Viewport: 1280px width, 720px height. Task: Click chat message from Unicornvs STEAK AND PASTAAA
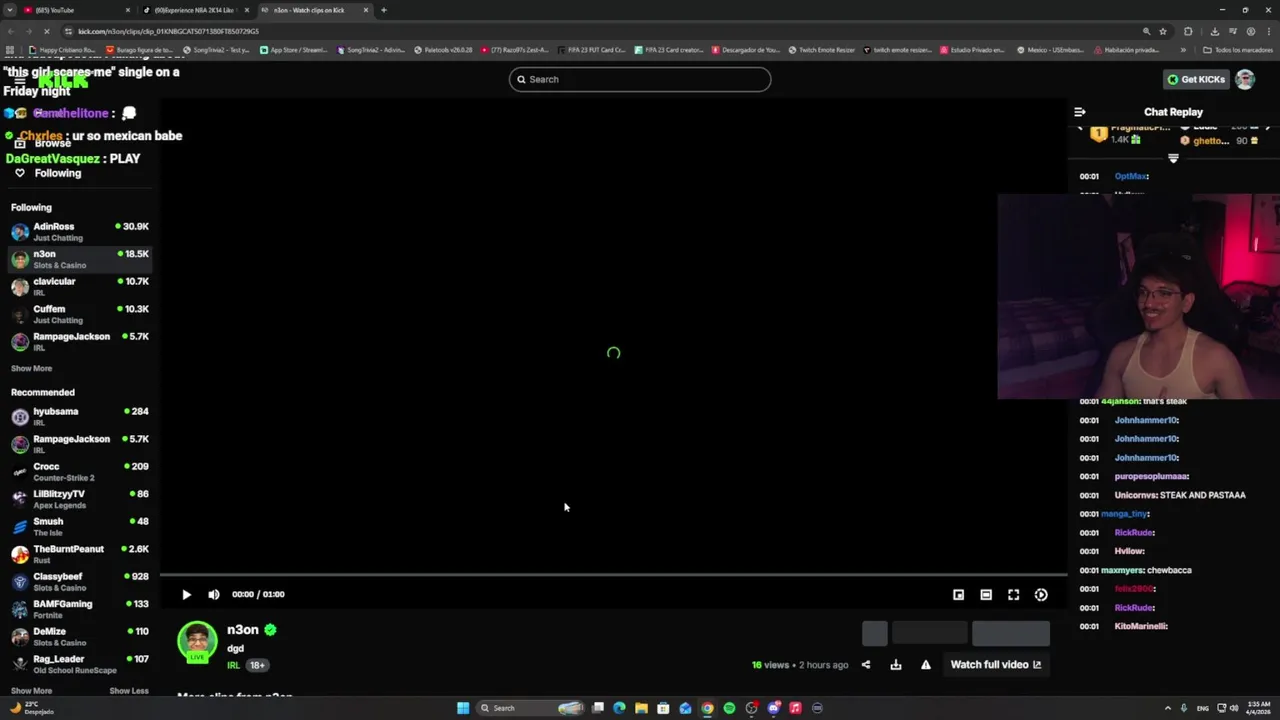point(1162,495)
